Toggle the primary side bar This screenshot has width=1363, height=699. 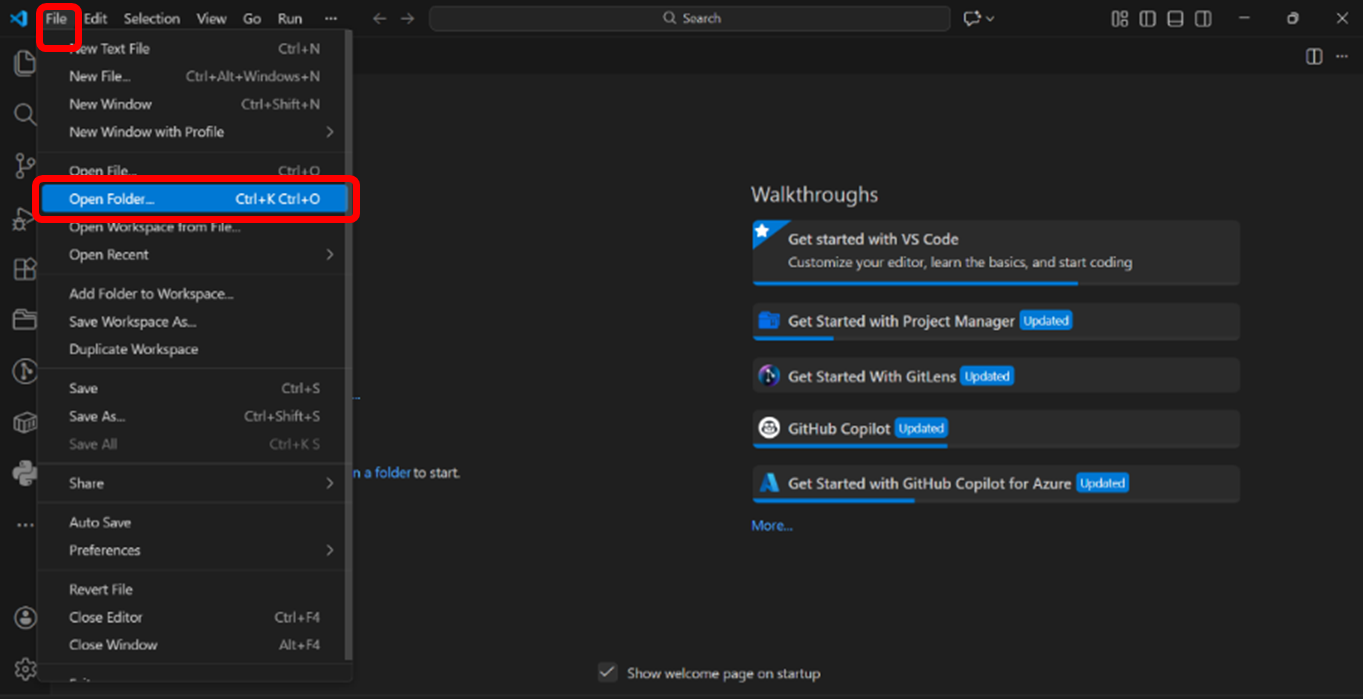(x=1148, y=18)
